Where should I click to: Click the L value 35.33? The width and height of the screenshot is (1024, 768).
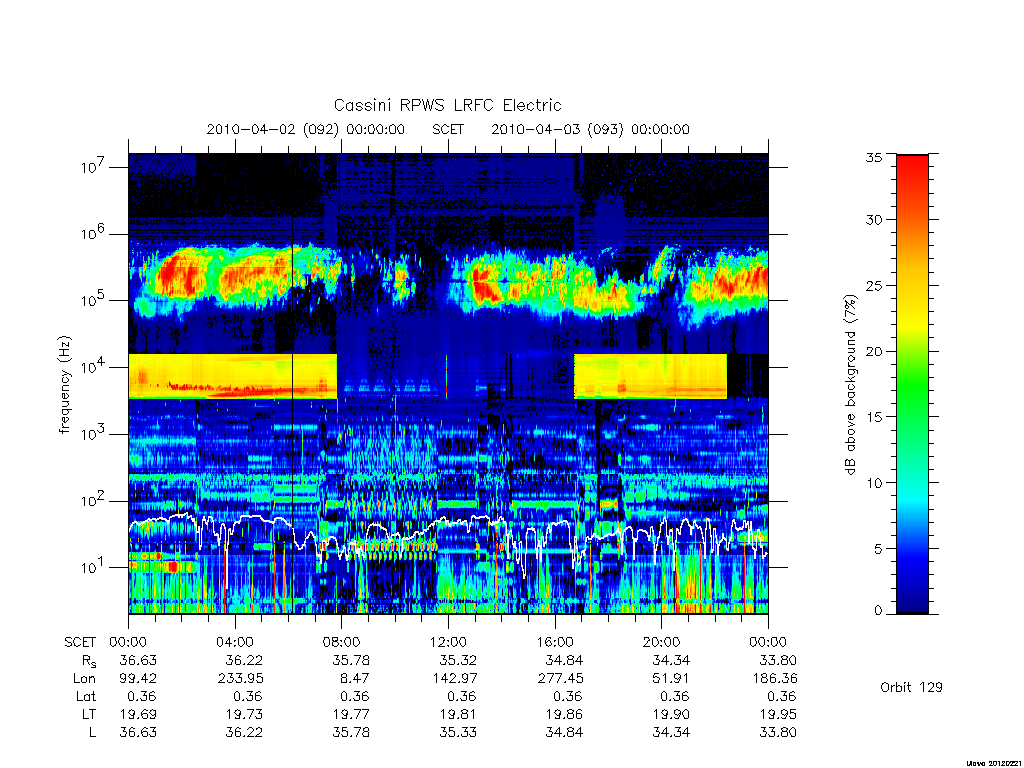(458, 733)
